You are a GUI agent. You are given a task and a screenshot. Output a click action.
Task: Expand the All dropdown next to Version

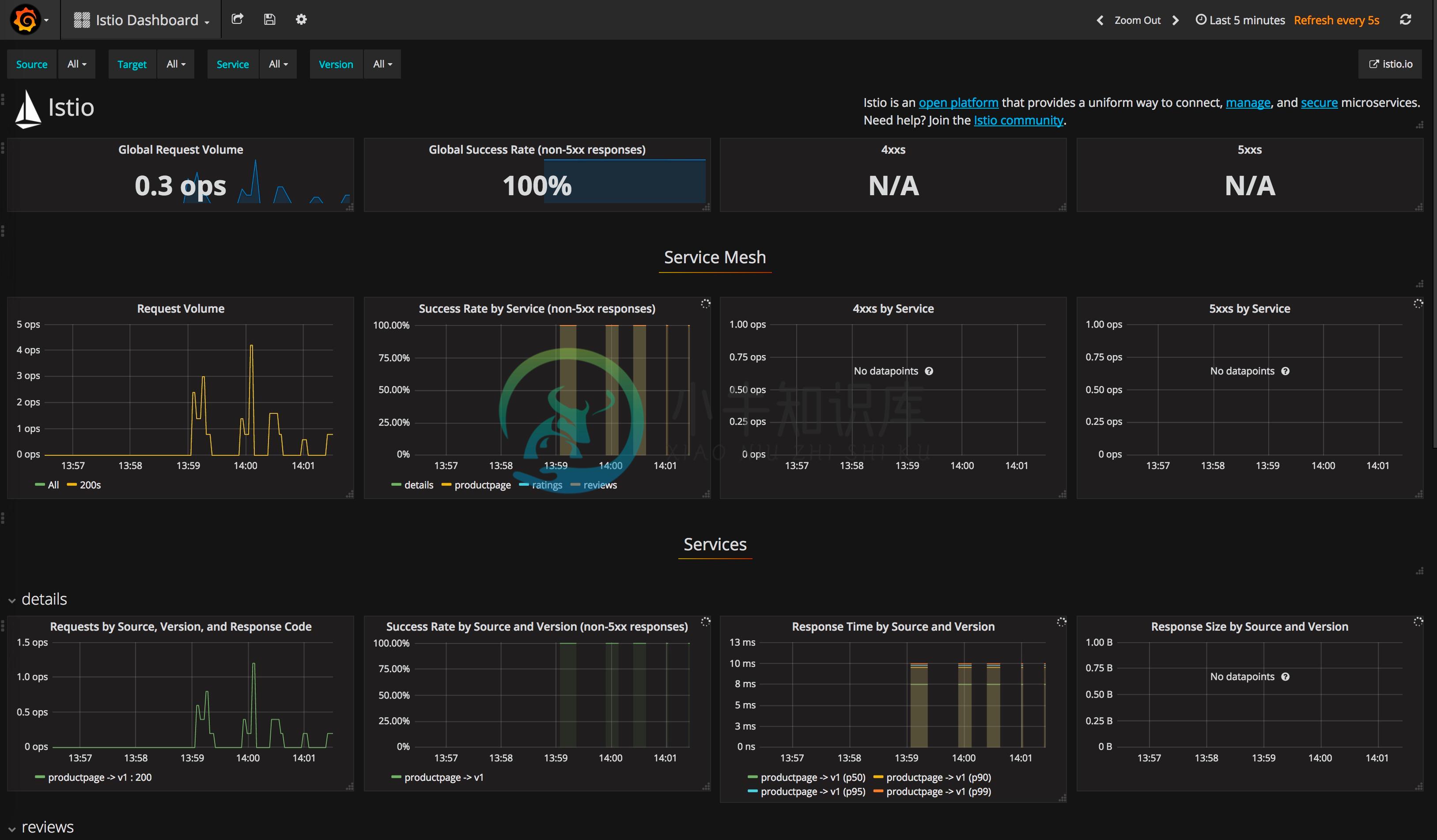pos(381,63)
